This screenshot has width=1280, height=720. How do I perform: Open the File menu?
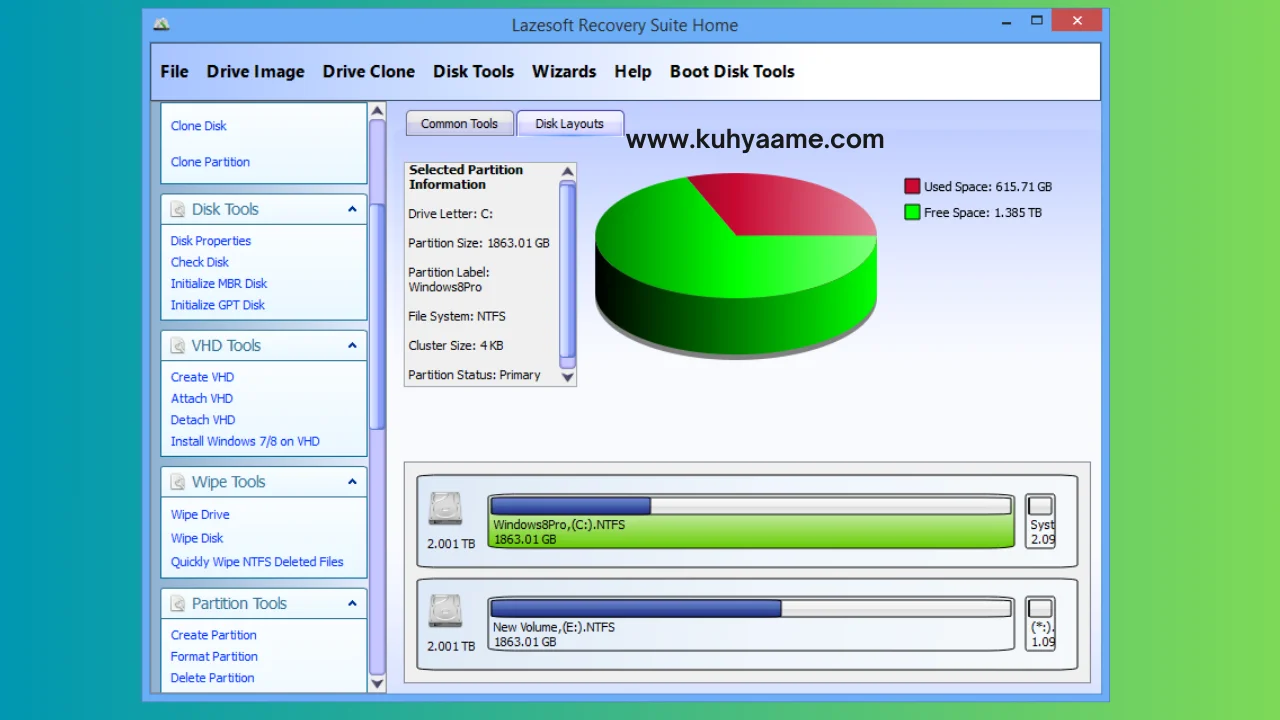(174, 72)
